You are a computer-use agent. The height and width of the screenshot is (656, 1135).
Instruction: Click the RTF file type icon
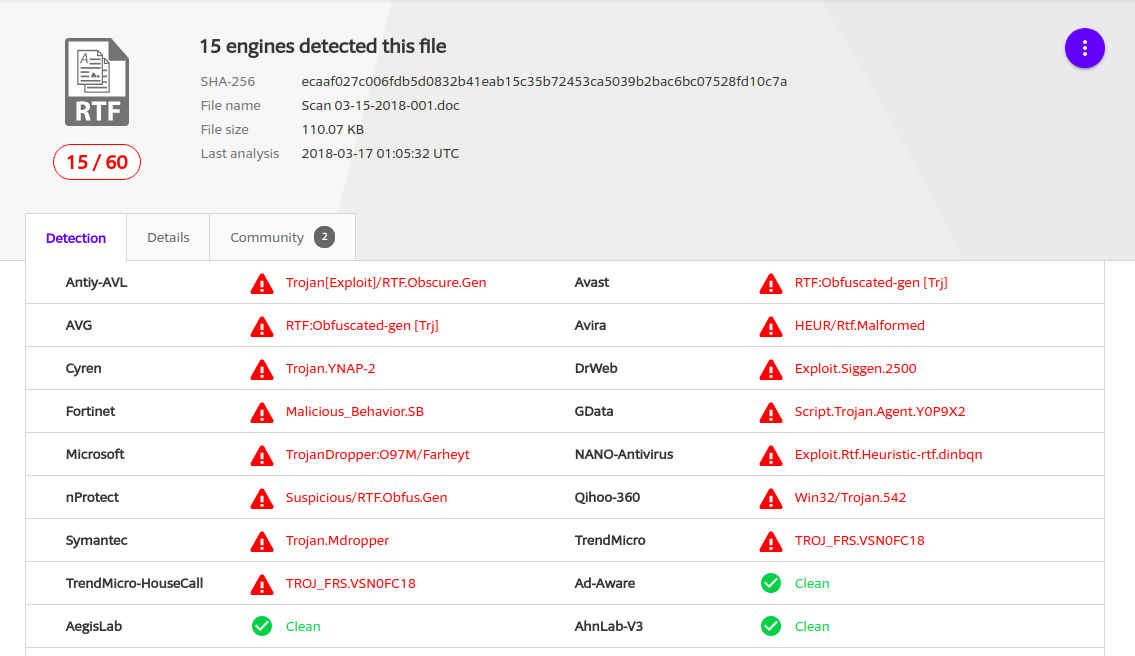[97, 82]
